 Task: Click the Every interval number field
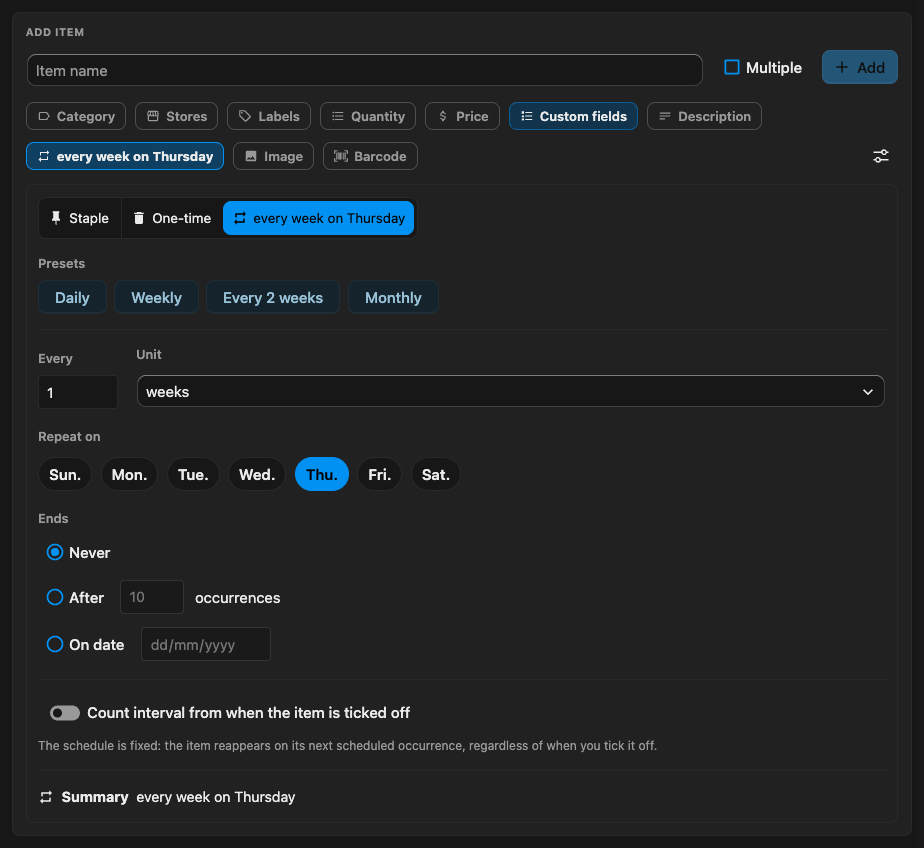point(78,392)
